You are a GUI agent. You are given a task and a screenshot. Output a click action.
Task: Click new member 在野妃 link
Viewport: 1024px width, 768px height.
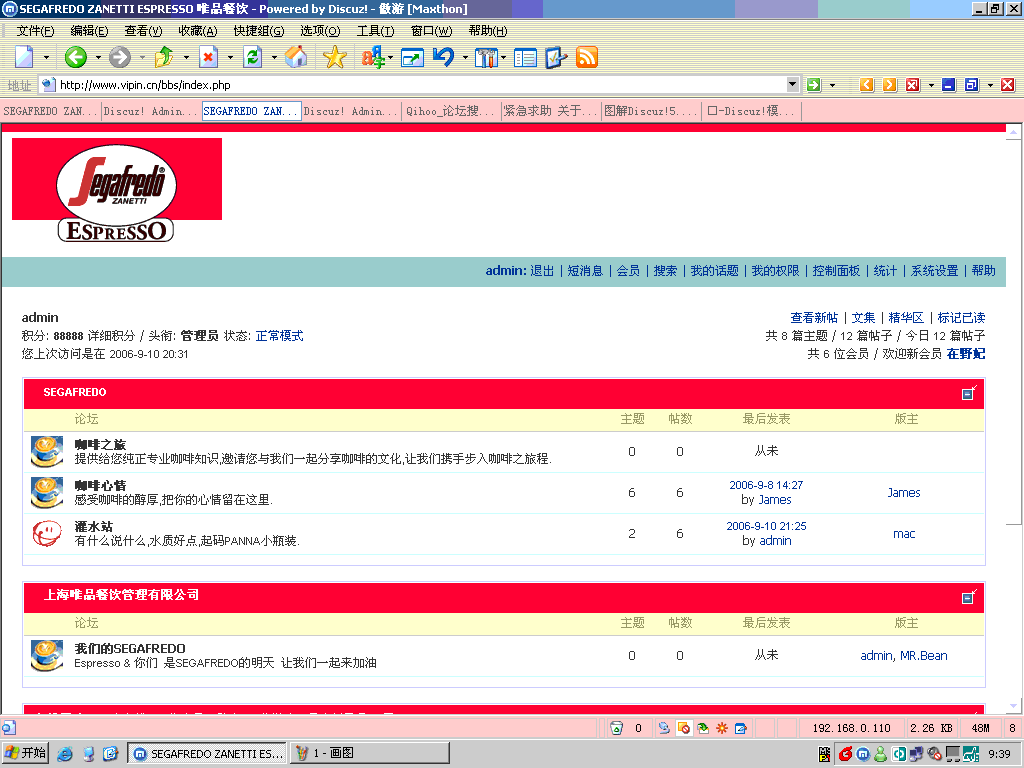click(966, 354)
